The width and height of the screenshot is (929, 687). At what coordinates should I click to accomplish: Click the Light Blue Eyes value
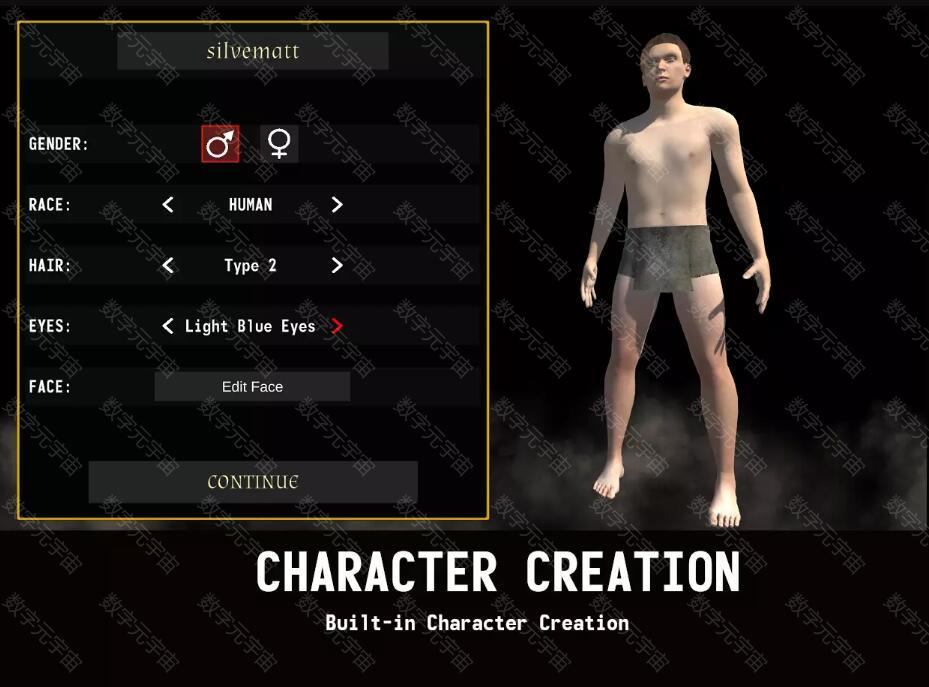[x=250, y=326]
